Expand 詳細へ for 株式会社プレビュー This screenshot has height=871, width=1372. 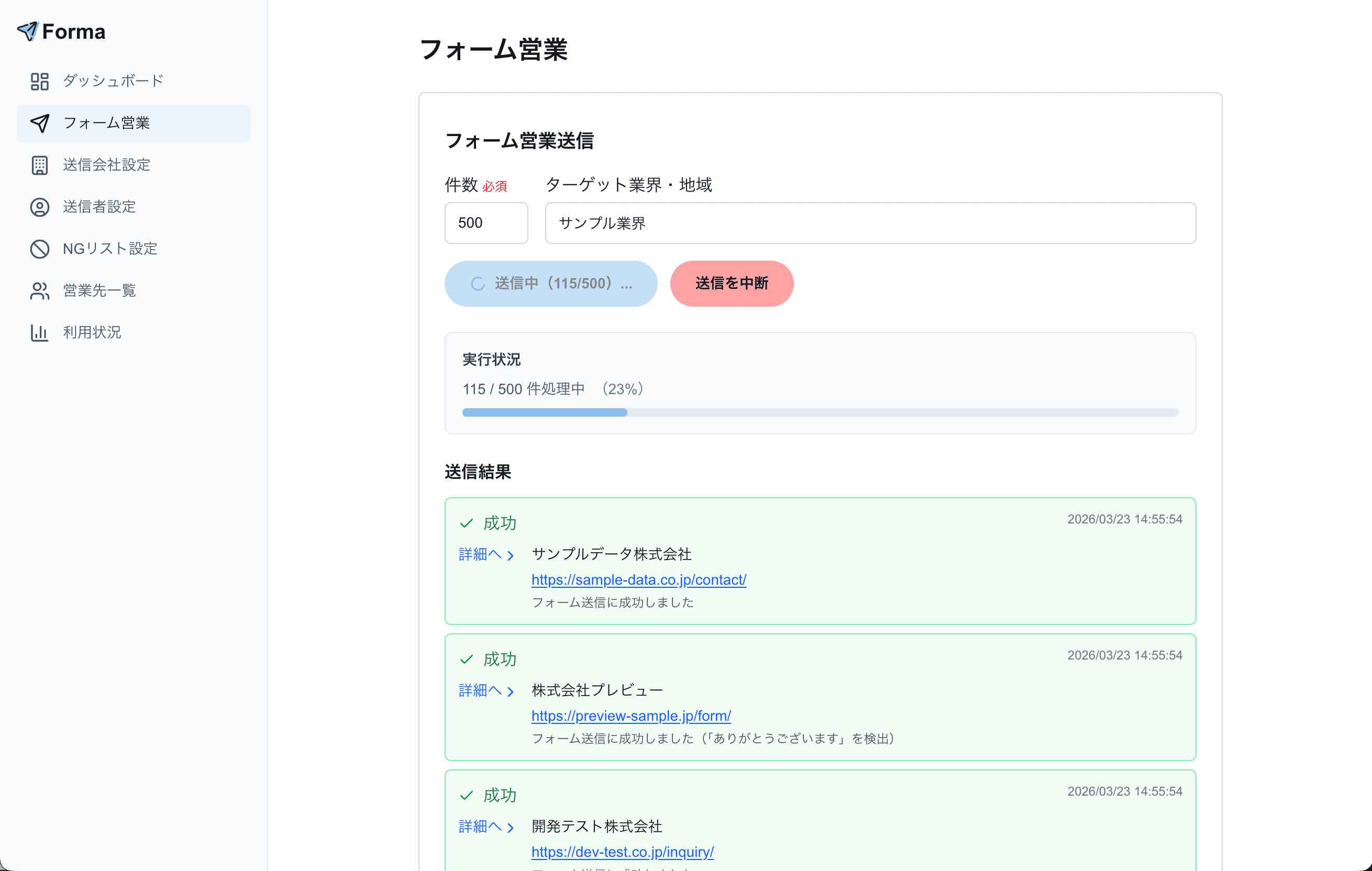pos(480,690)
